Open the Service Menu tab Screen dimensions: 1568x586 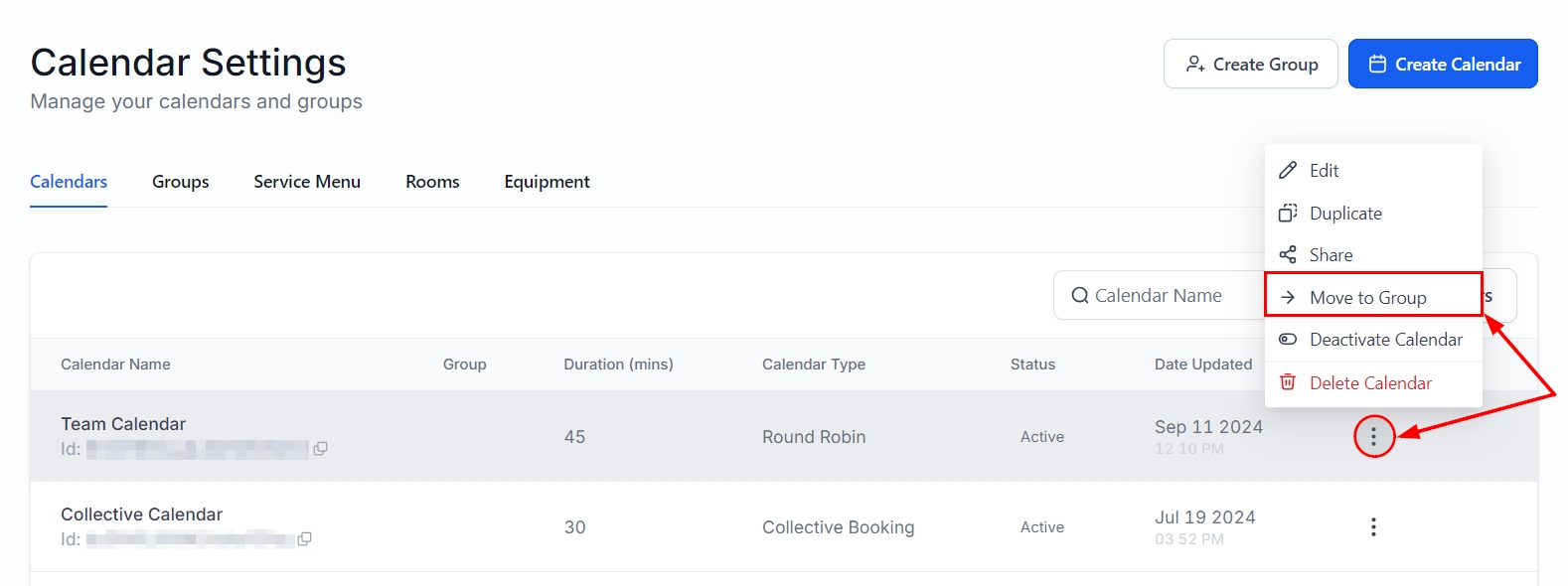[x=307, y=182]
